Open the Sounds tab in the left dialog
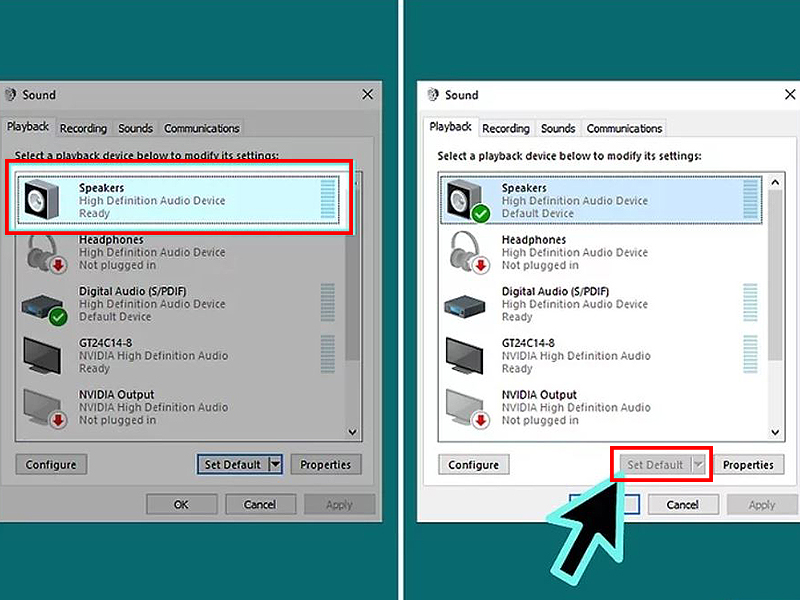 [x=135, y=128]
